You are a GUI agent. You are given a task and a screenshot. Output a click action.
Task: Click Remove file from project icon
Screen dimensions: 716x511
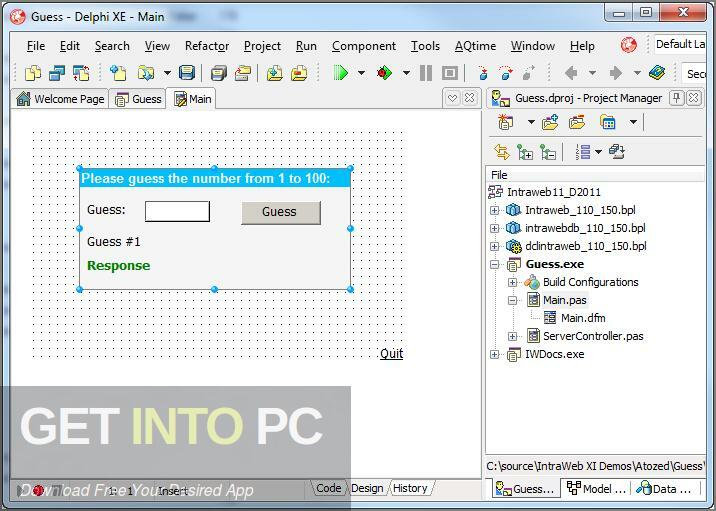tap(299, 73)
